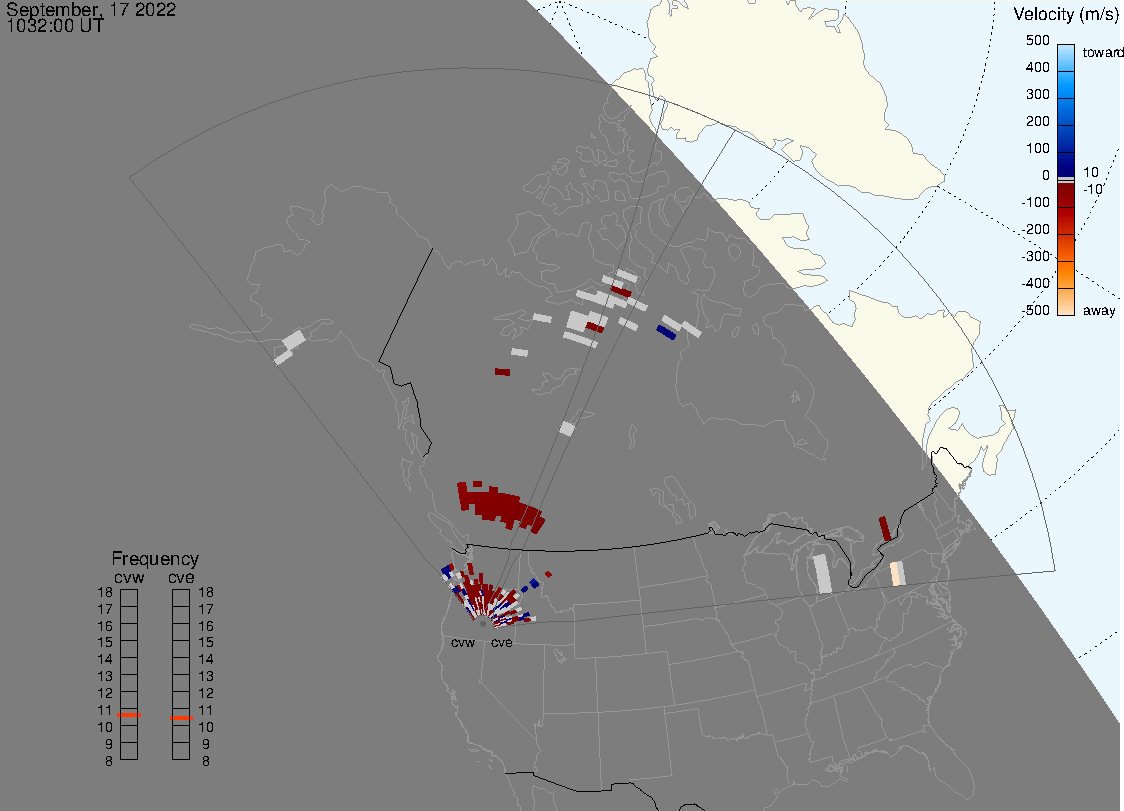Click the cvw radar site label on the map
Viewport: 1124px width, 811px height.
(462, 642)
